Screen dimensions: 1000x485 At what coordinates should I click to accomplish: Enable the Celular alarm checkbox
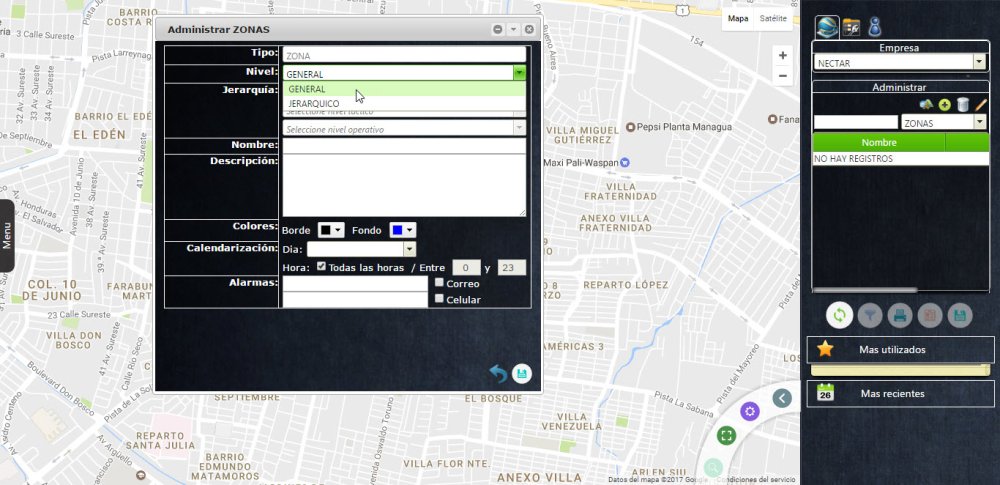(439, 298)
